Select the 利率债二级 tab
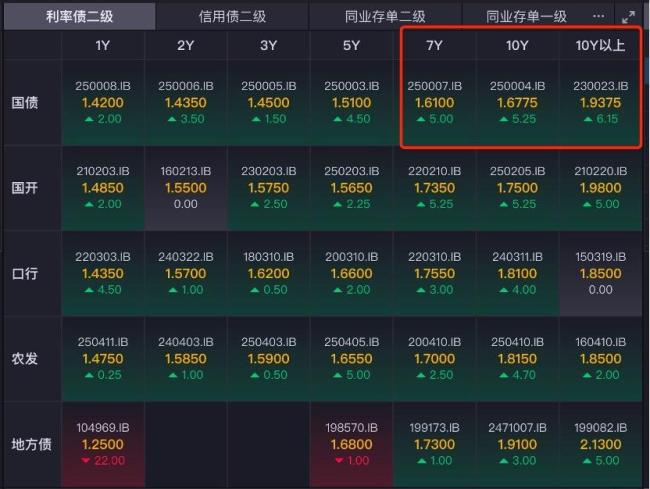 point(79,16)
